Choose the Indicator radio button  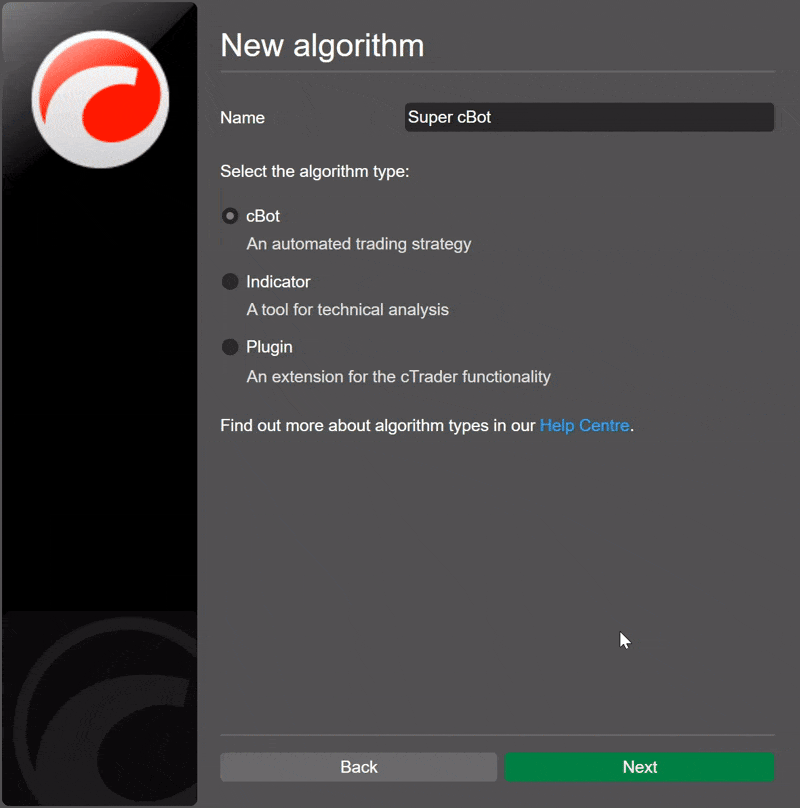point(230,282)
